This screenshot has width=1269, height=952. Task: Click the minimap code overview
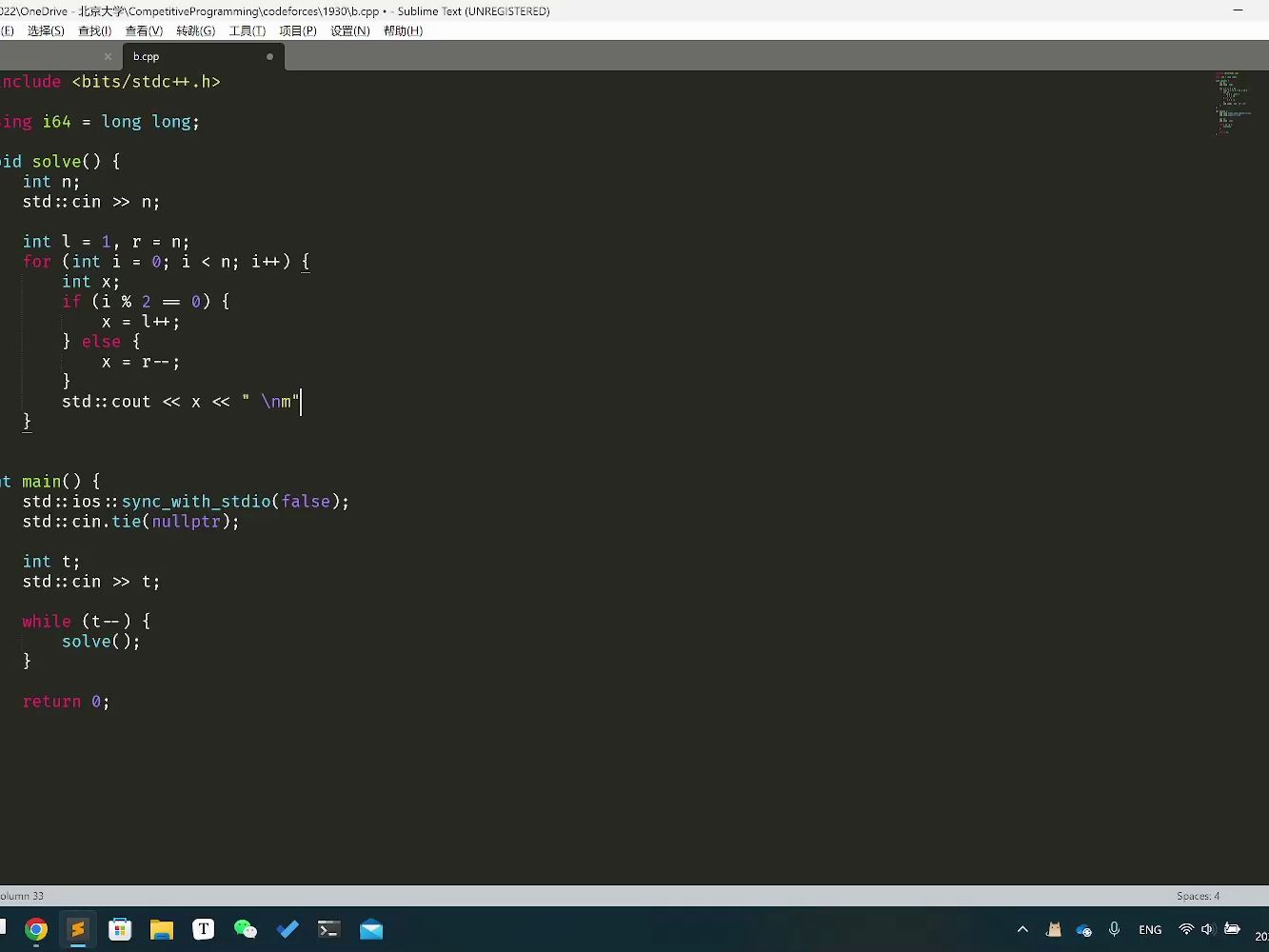(x=1233, y=103)
